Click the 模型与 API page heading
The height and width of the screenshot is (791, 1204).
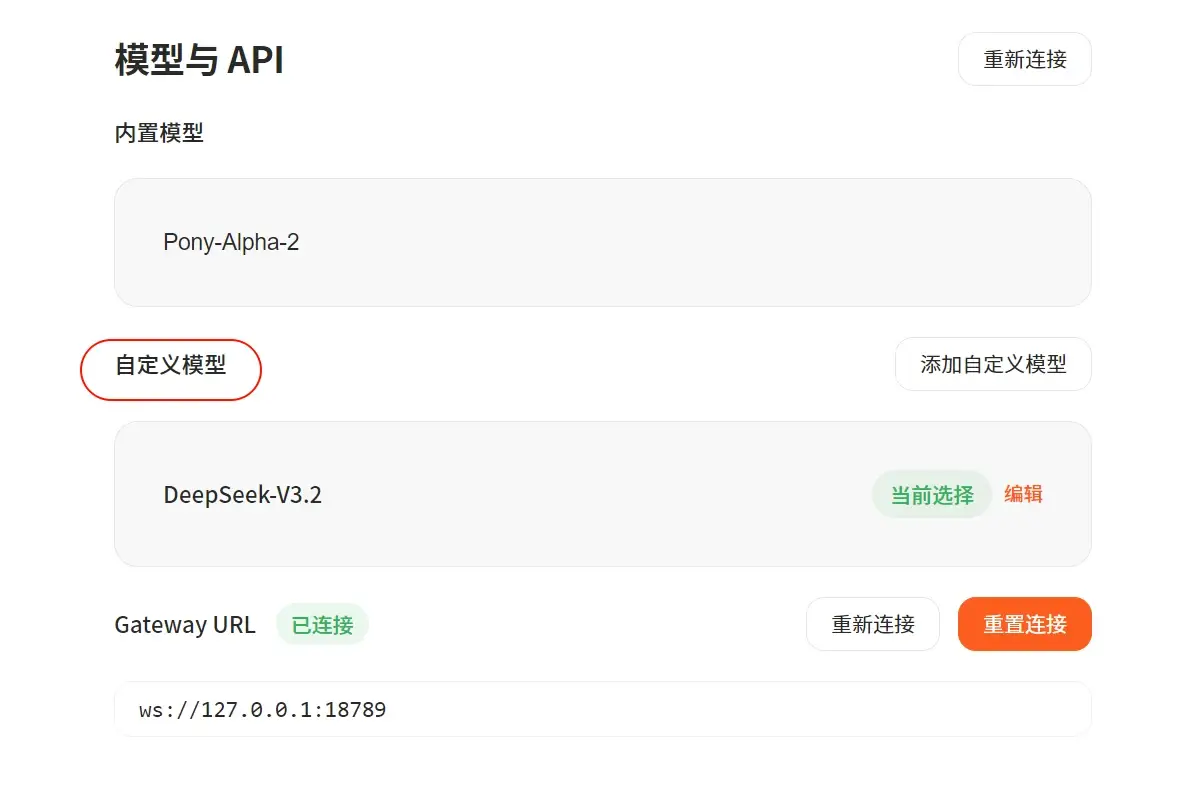pos(199,60)
